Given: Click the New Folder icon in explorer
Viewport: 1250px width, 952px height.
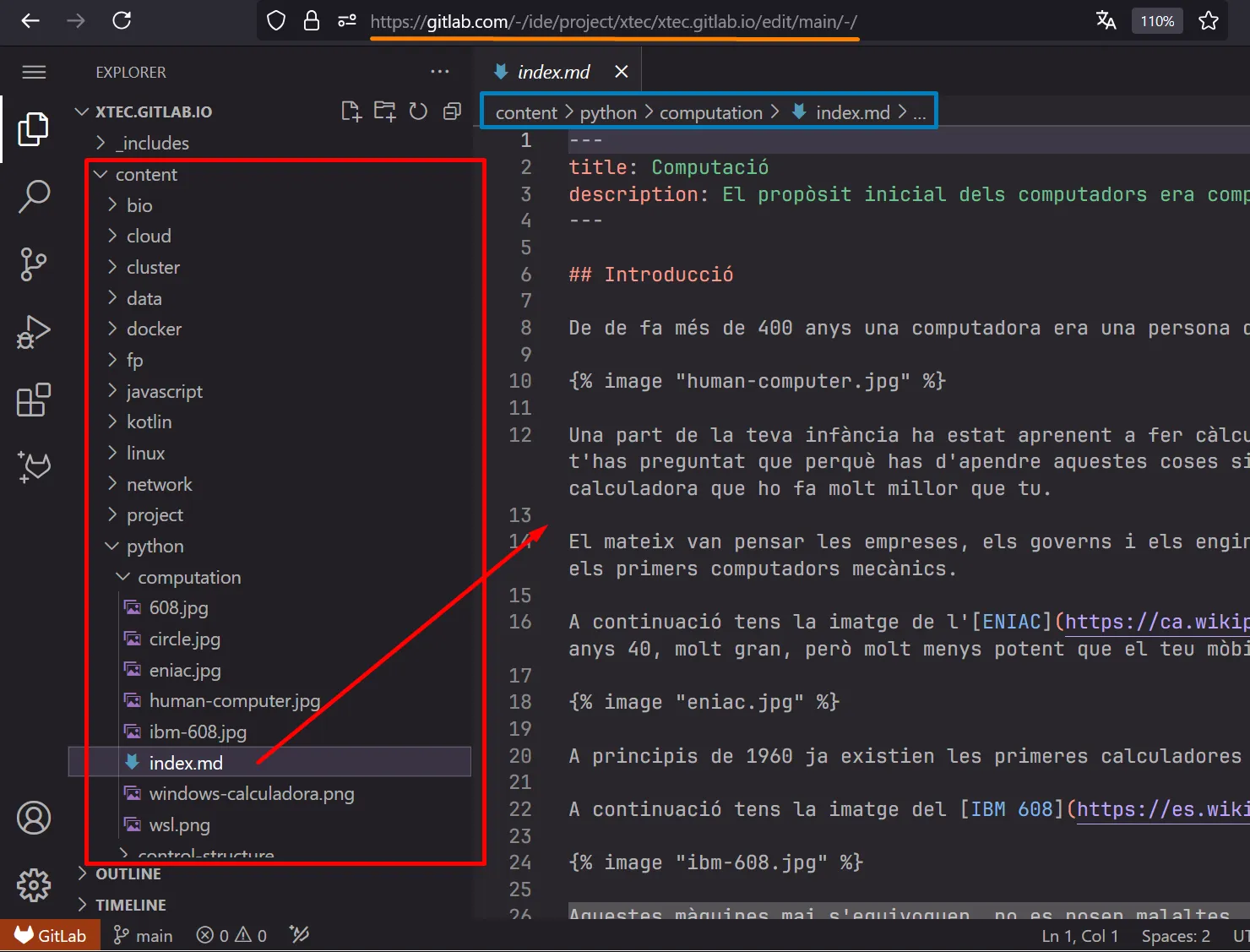Looking at the screenshot, I should [385, 112].
